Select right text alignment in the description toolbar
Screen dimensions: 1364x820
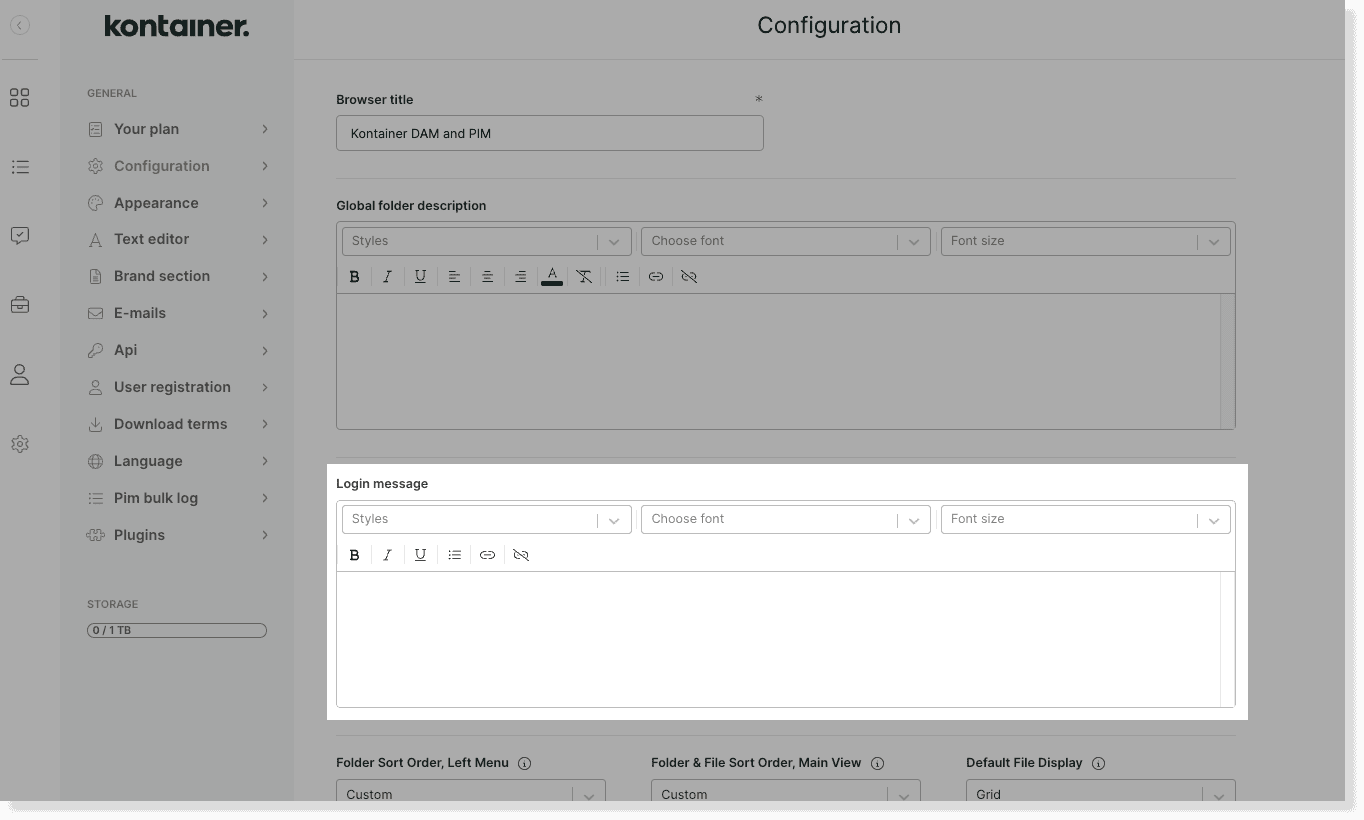point(520,276)
